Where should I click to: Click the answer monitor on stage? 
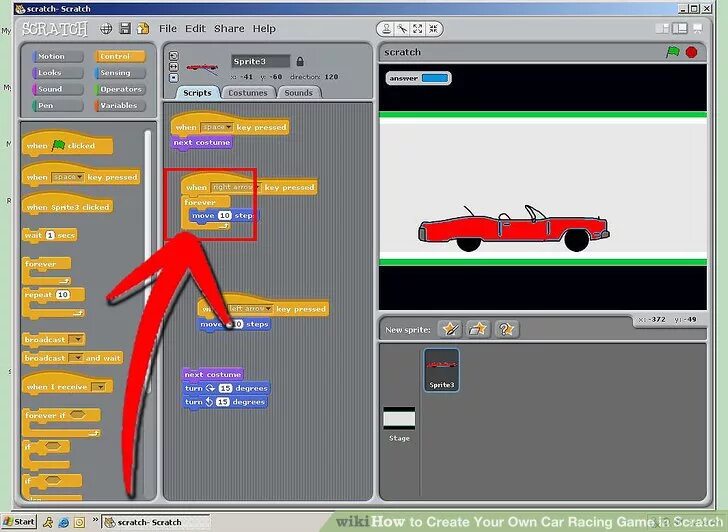[418, 78]
